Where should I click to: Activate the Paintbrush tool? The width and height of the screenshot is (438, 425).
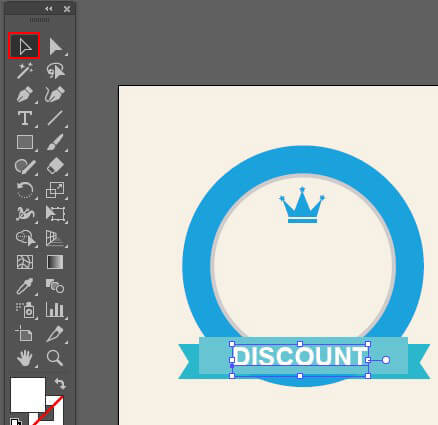coord(55,142)
